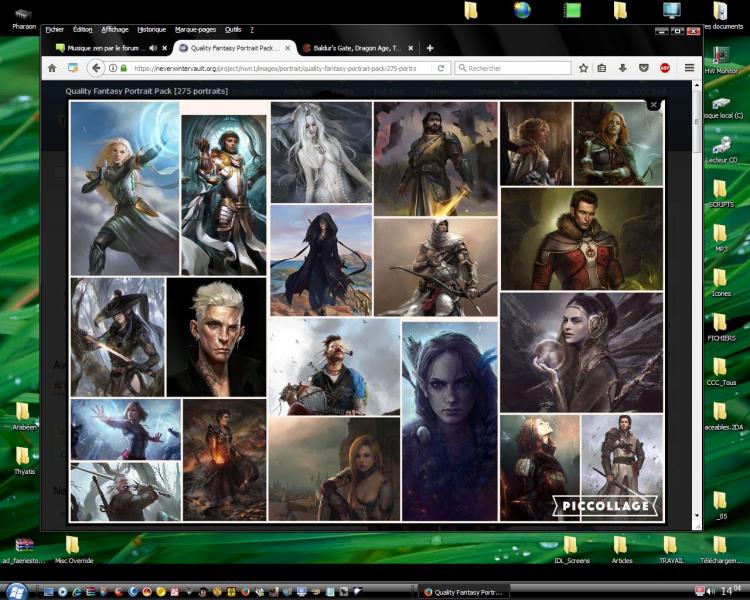750x600 pixels.
Task: Launch Internet Explorer from quick launch bar
Action: point(77,592)
